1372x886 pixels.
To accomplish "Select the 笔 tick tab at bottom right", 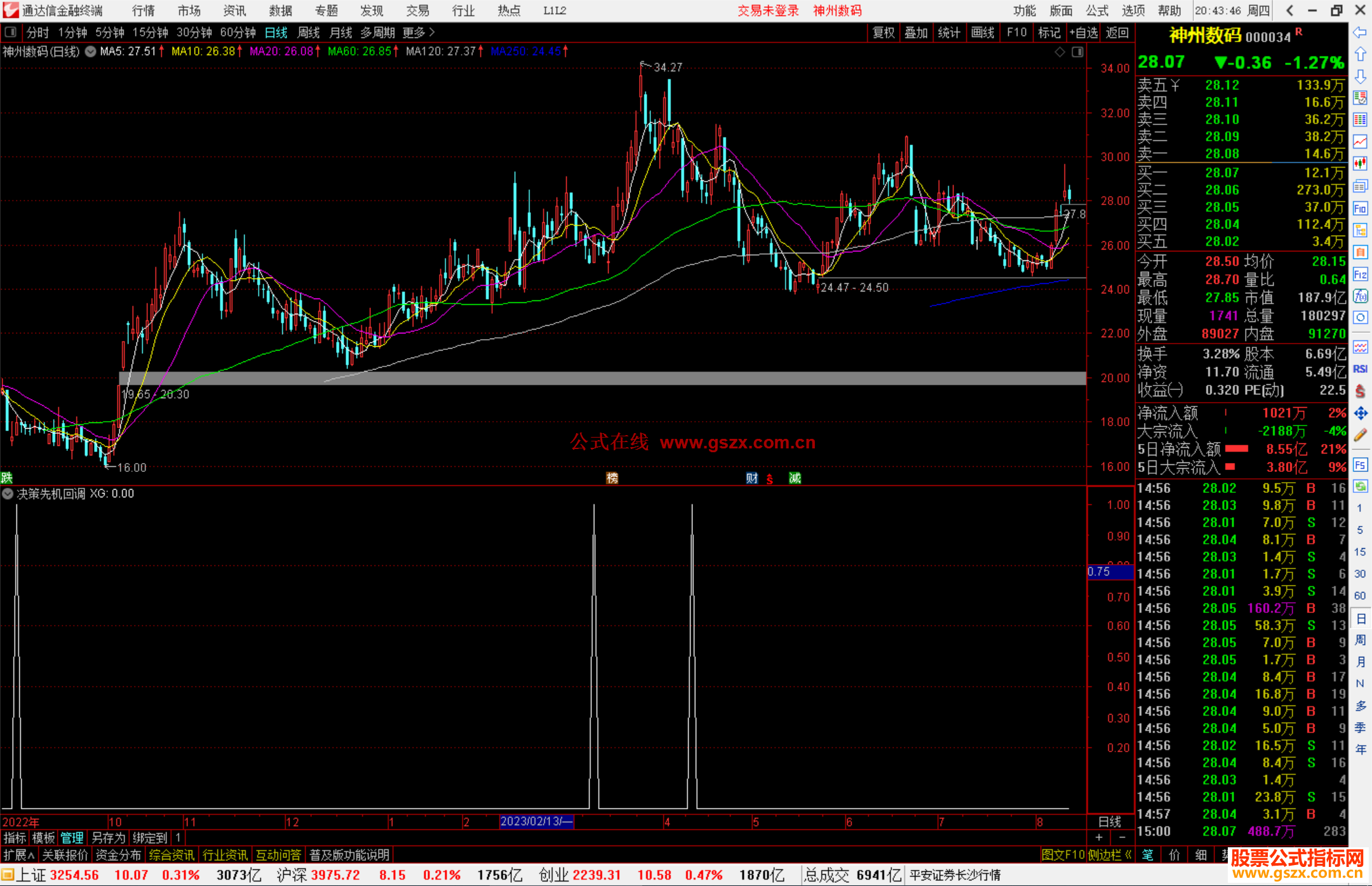I will pos(1148,855).
